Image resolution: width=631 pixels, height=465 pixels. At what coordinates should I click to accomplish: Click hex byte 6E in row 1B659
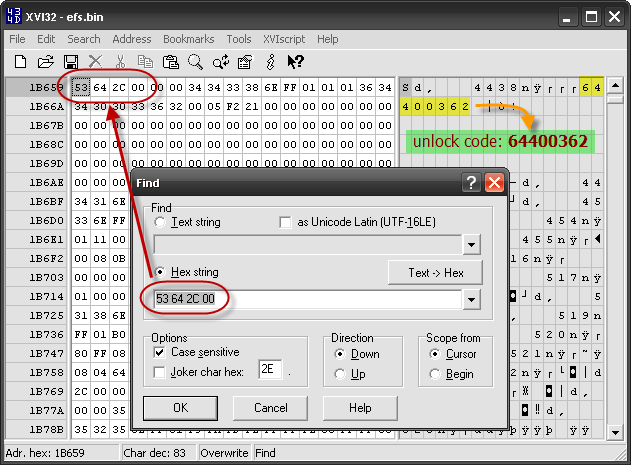pos(271,87)
